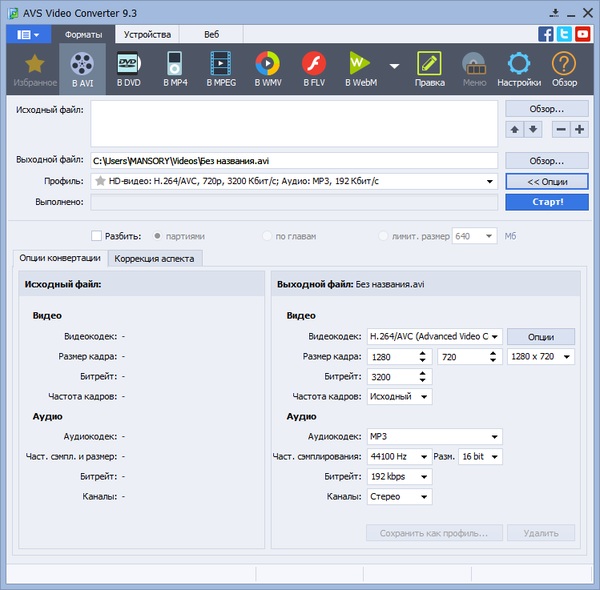
Task: Open the Коррекция аспекта tab
Action: [x=156, y=259]
